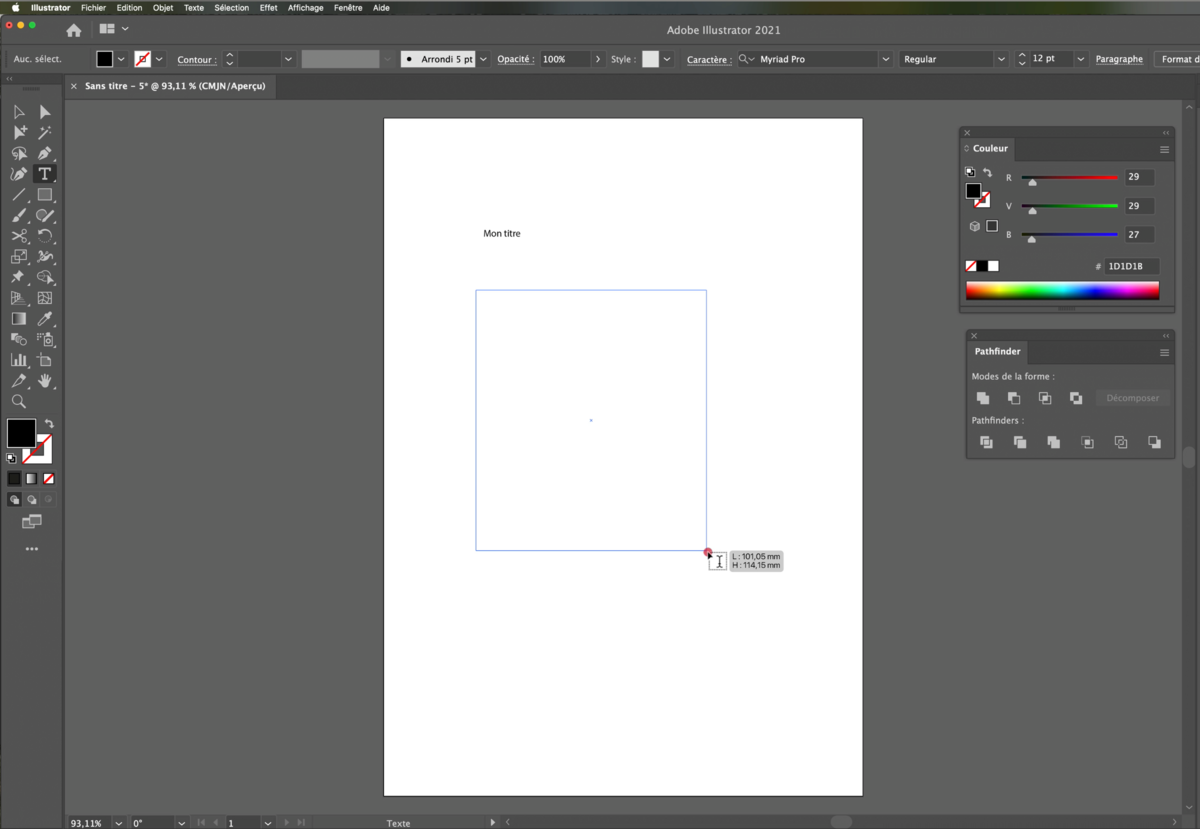This screenshot has height=829, width=1200.
Task: Swap fill and stroke in Couleur panel
Action: coord(987,173)
